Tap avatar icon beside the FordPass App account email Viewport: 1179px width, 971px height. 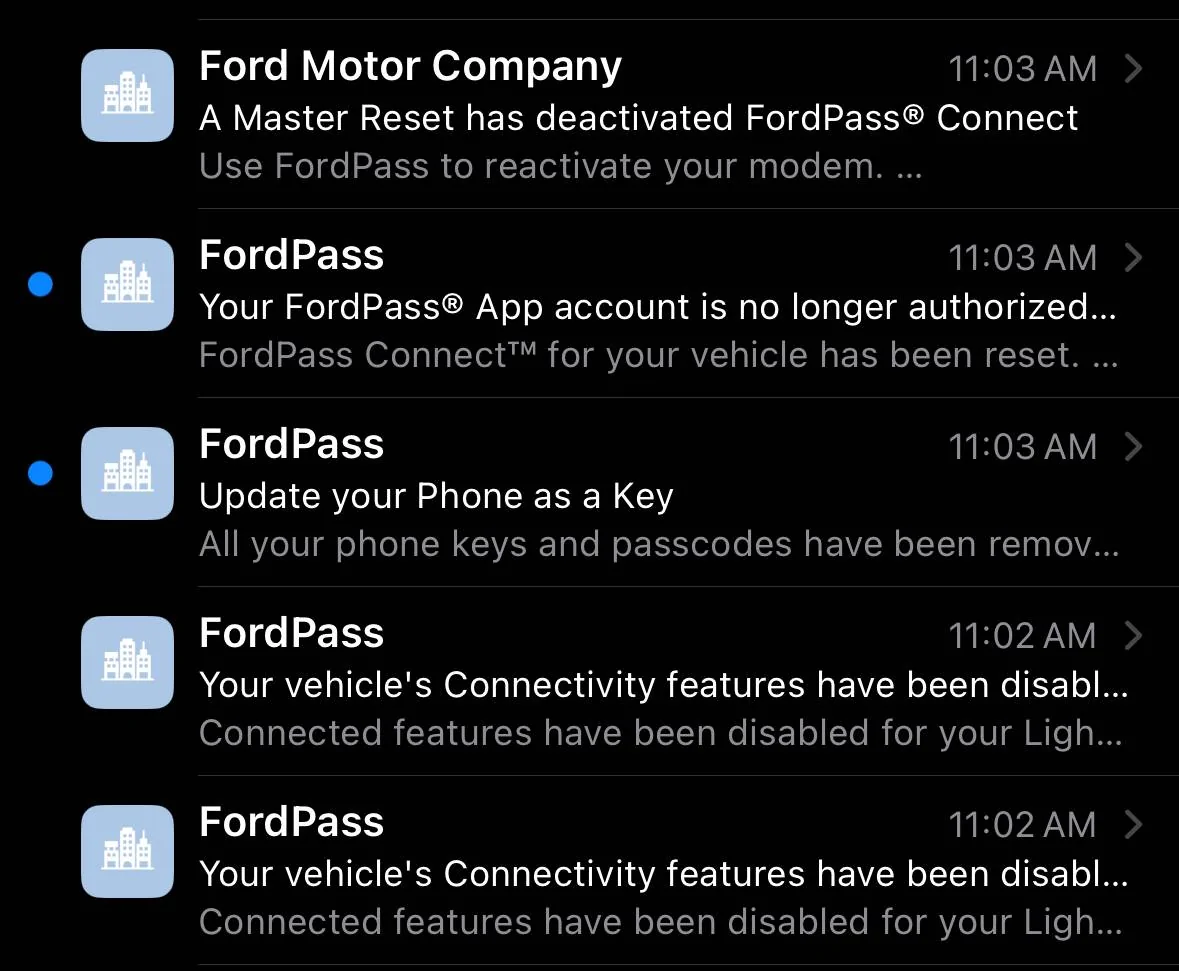tap(127, 285)
